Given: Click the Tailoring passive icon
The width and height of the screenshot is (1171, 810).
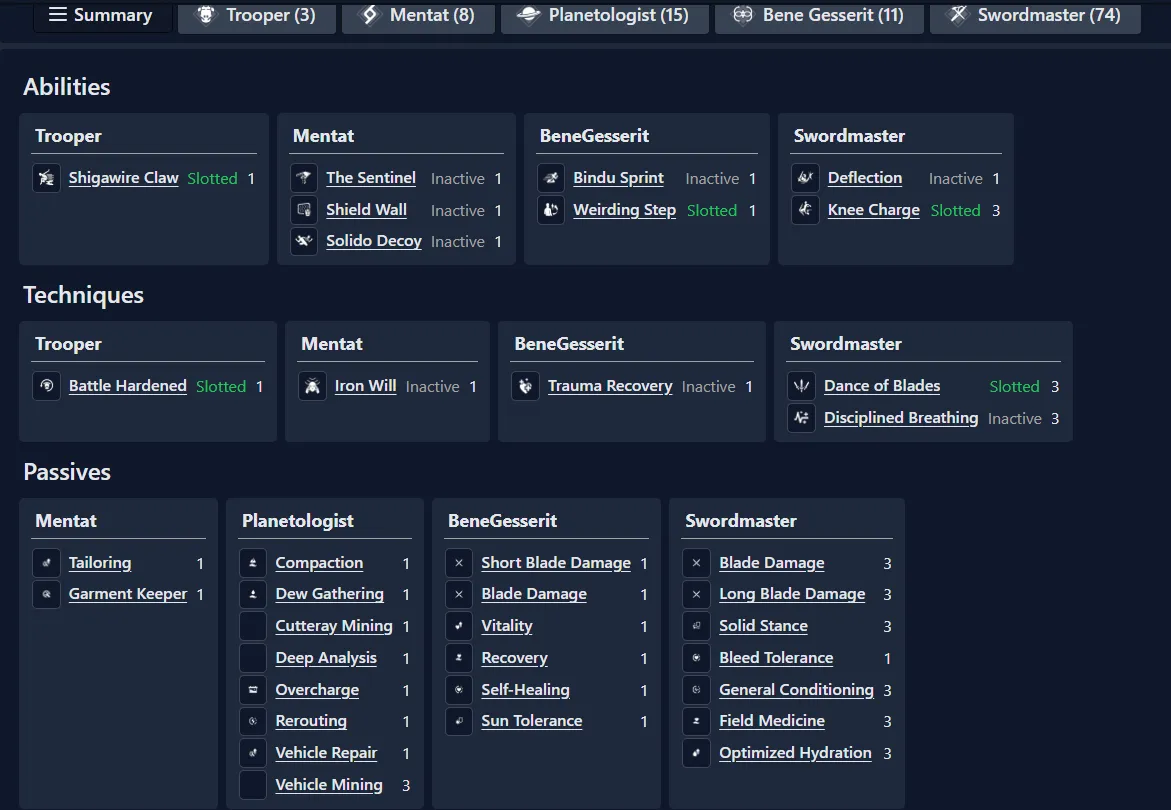Looking at the screenshot, I should tap(46, 564).
